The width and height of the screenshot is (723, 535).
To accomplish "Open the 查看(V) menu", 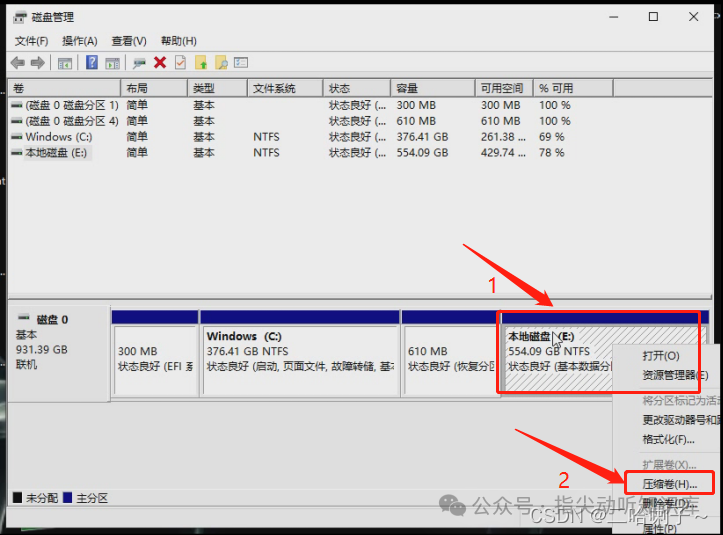I will [x=129, y=41].
